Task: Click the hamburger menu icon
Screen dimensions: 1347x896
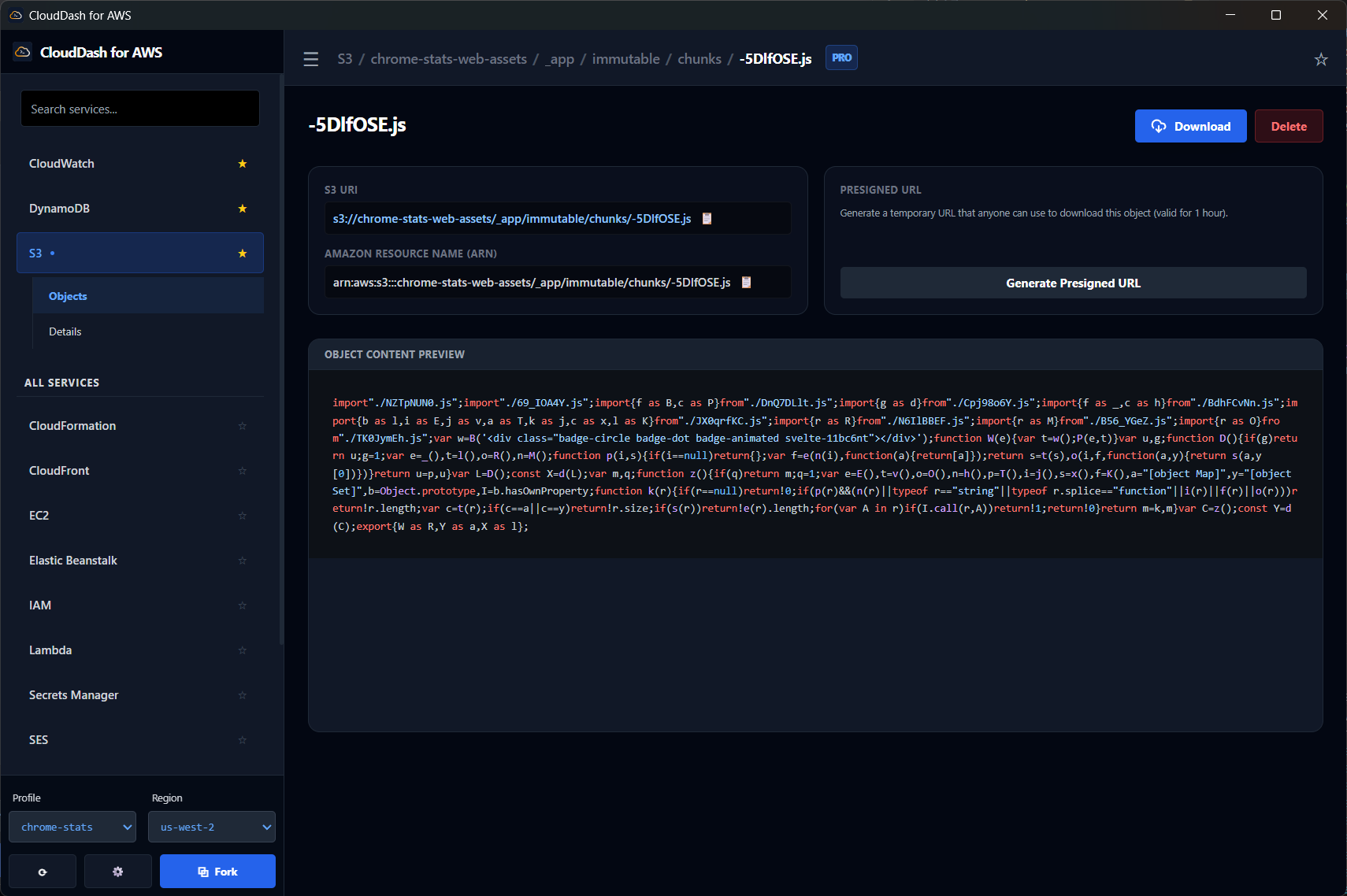Action: 311,59
